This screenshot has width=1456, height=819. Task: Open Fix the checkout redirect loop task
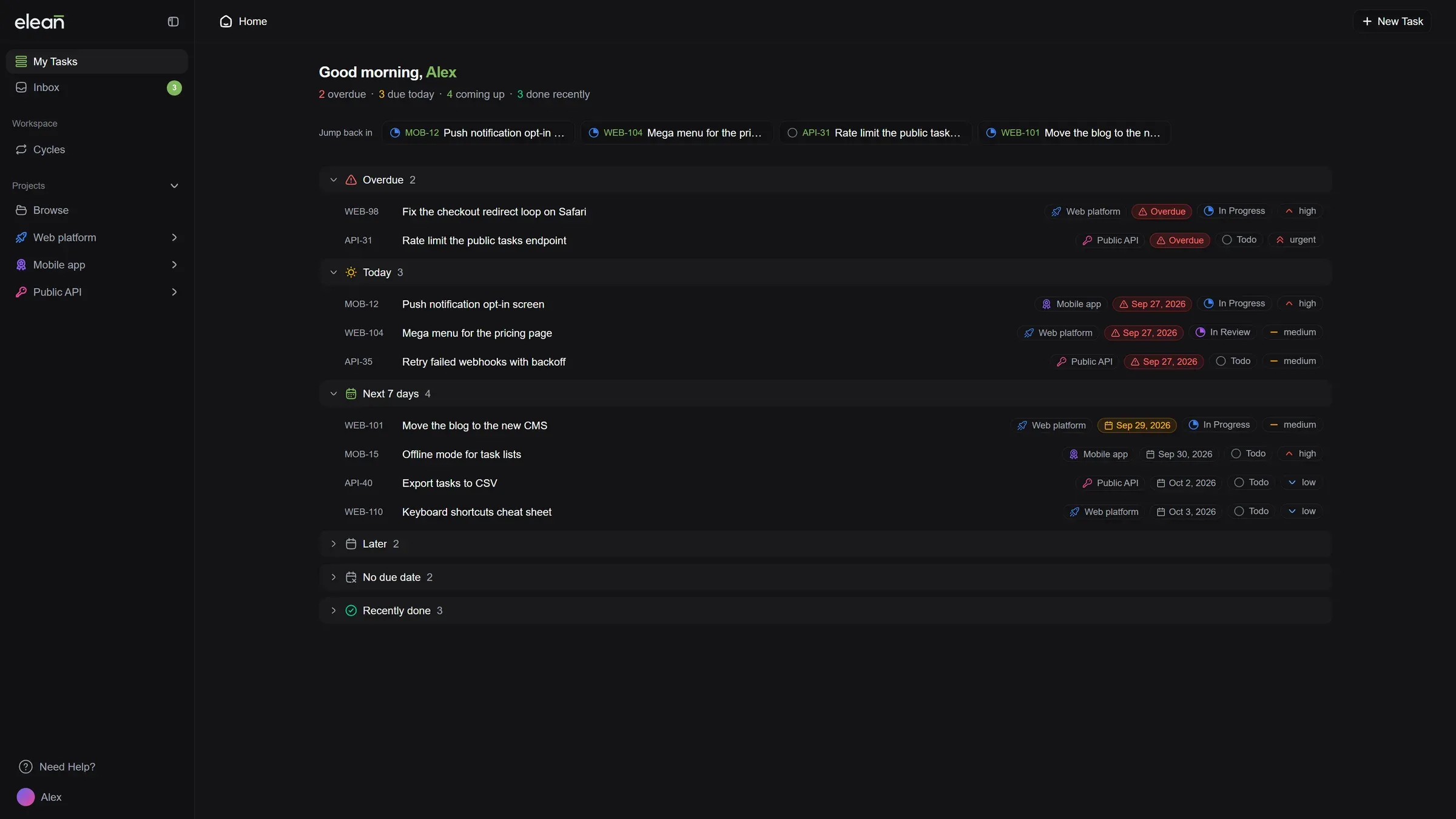(x=494, y=212)
